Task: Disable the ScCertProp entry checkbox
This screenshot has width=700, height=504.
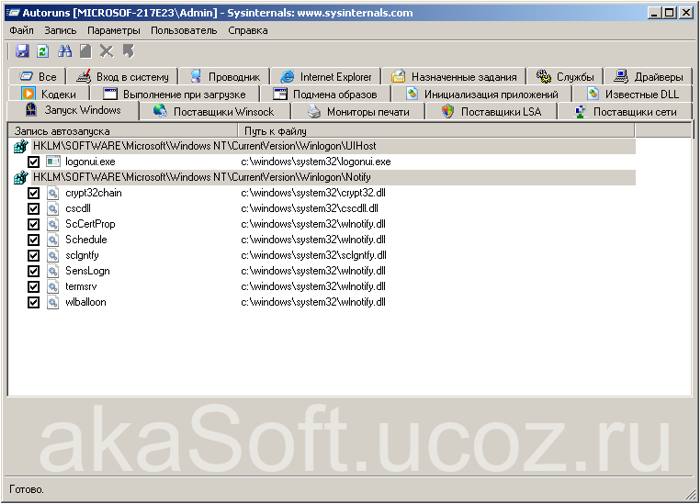Action: [x=33, y=224]
